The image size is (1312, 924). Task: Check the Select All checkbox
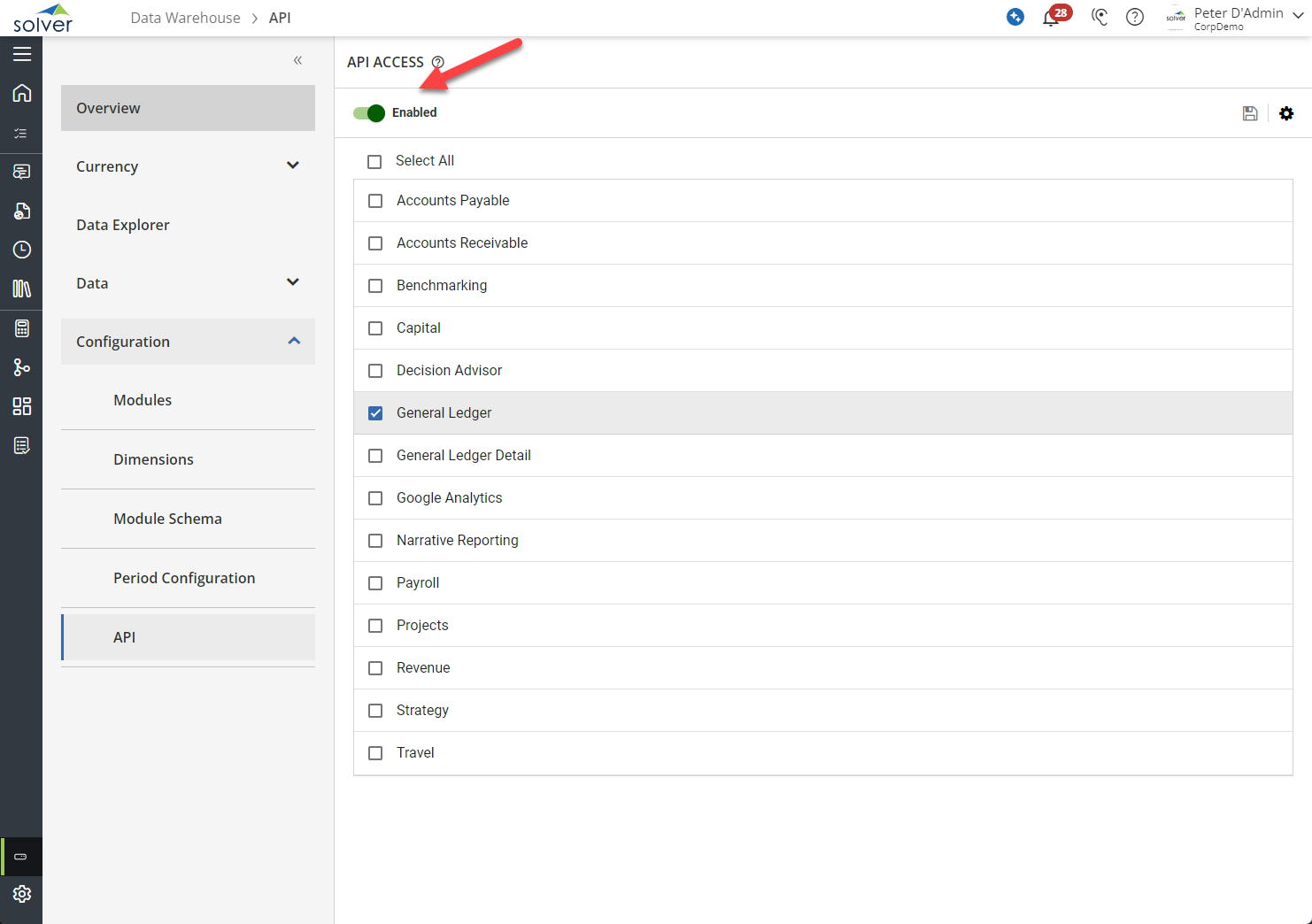click(x=374, y=161)
